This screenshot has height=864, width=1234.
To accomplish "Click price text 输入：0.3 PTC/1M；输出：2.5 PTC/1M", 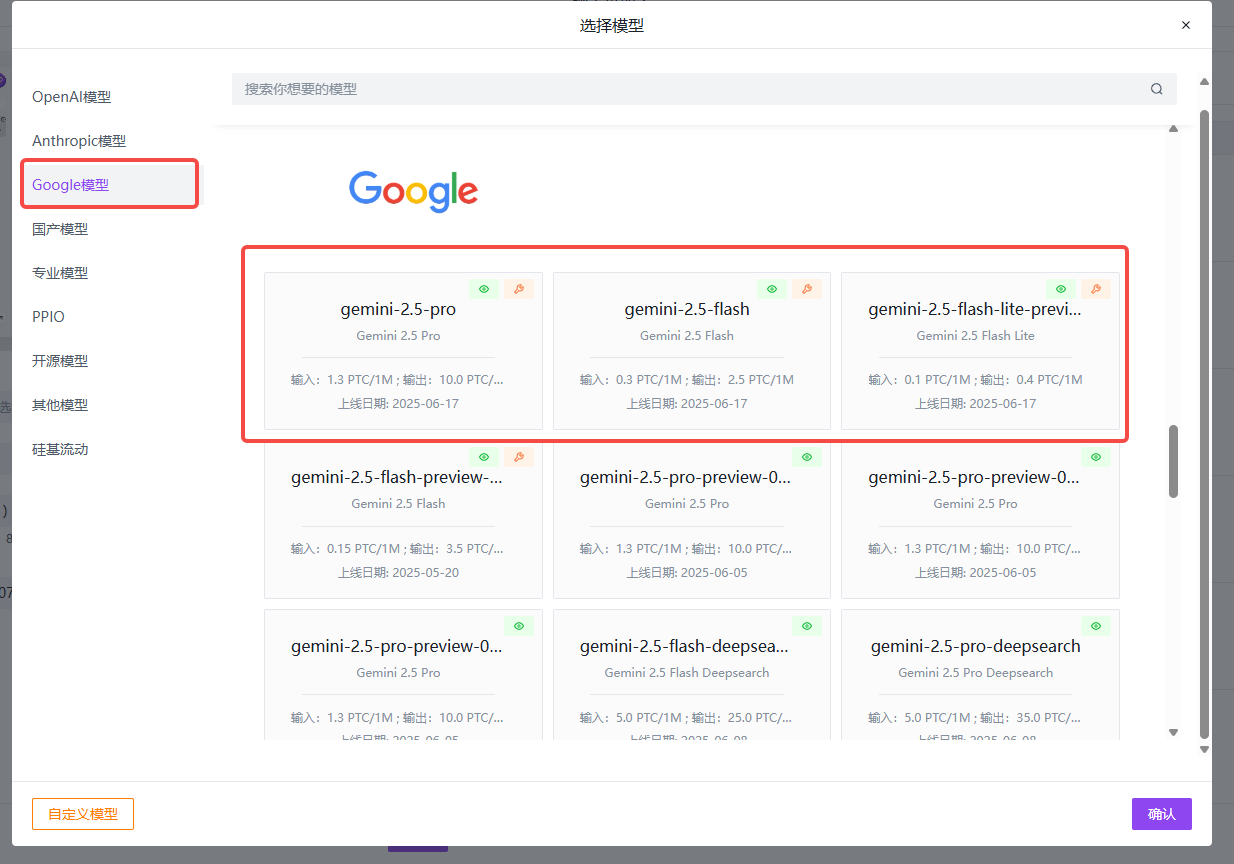I will click(687, 380).
